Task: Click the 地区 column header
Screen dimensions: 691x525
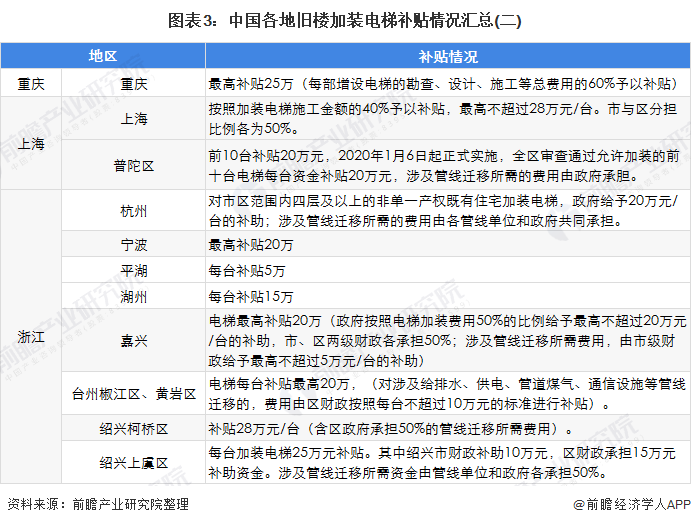Action: (x=103, y=56)
